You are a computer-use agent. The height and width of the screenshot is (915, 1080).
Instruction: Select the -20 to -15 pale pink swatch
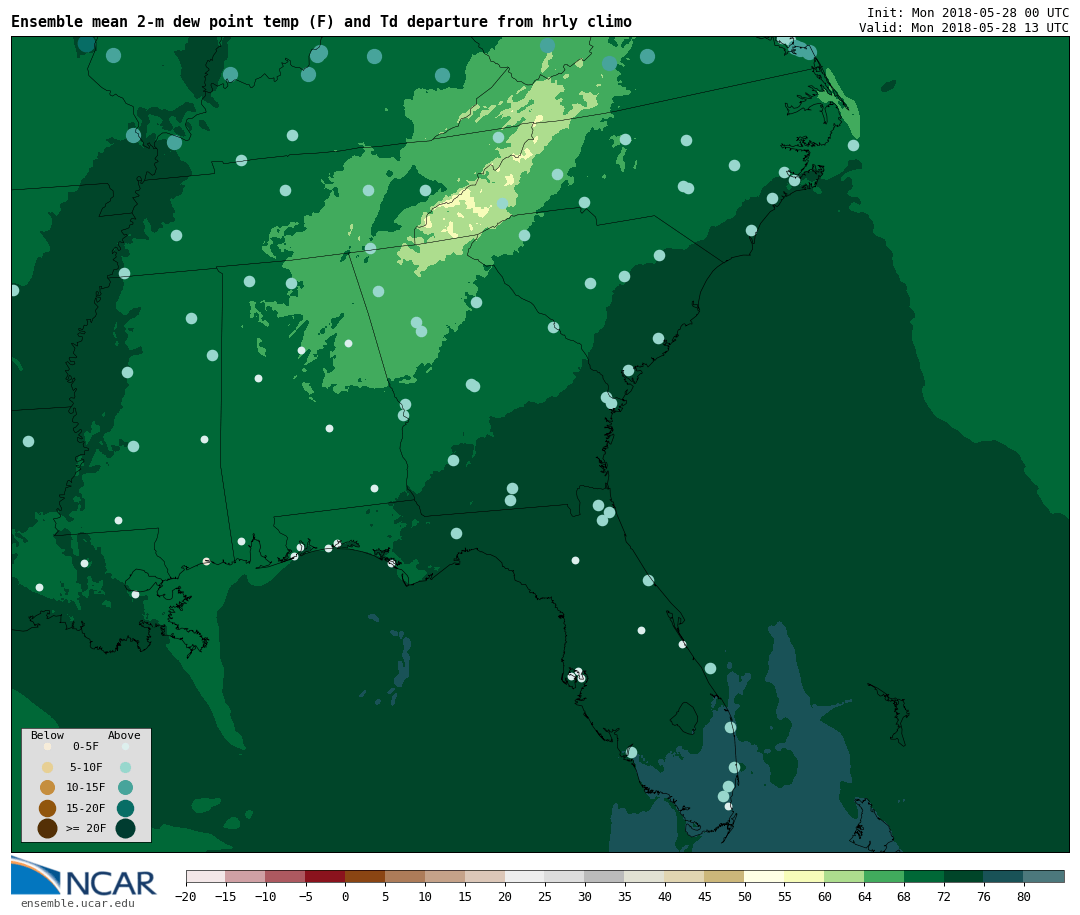click(205, 877)
